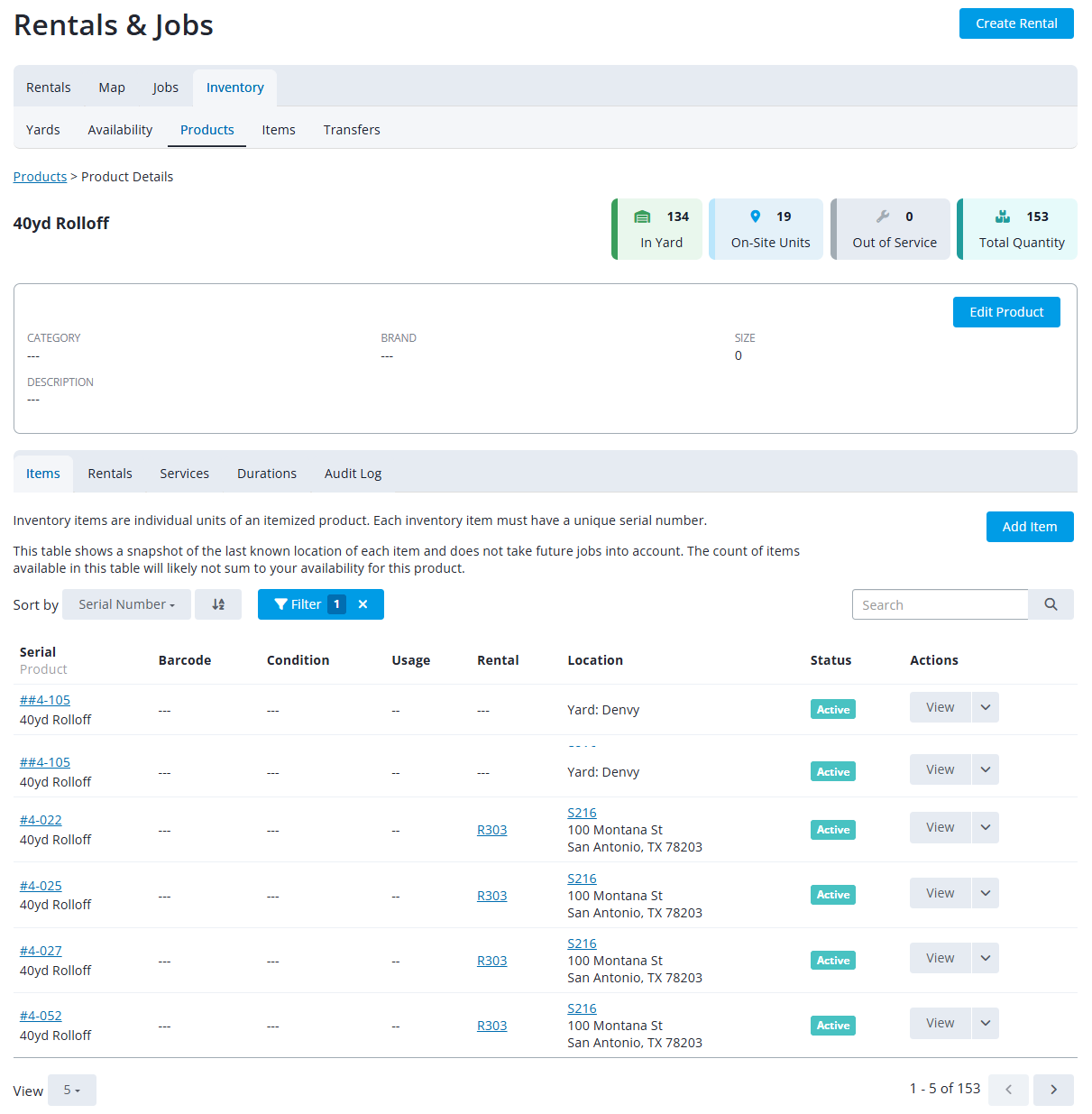This screenshot has width=1092, height=1114.
Task: Click the Status column header
Action: tap(830, 660)
